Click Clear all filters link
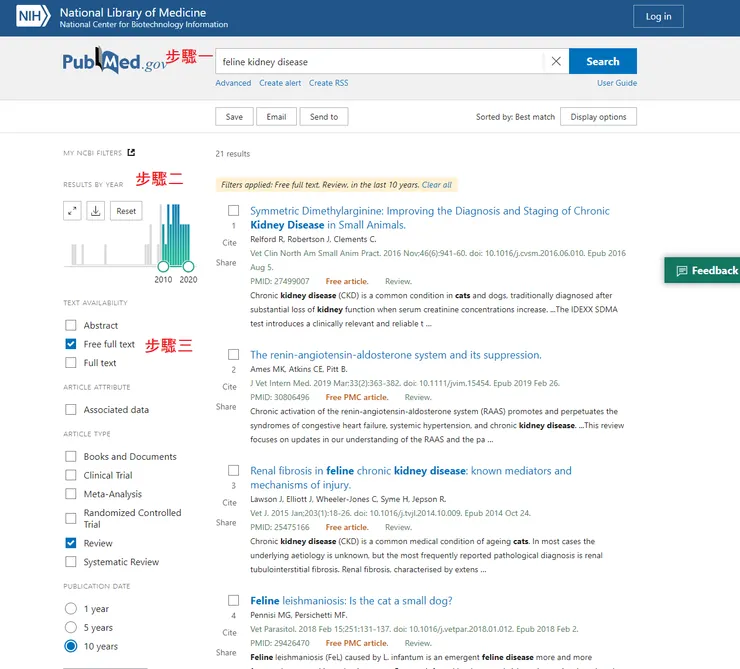 tap(437, 185)
